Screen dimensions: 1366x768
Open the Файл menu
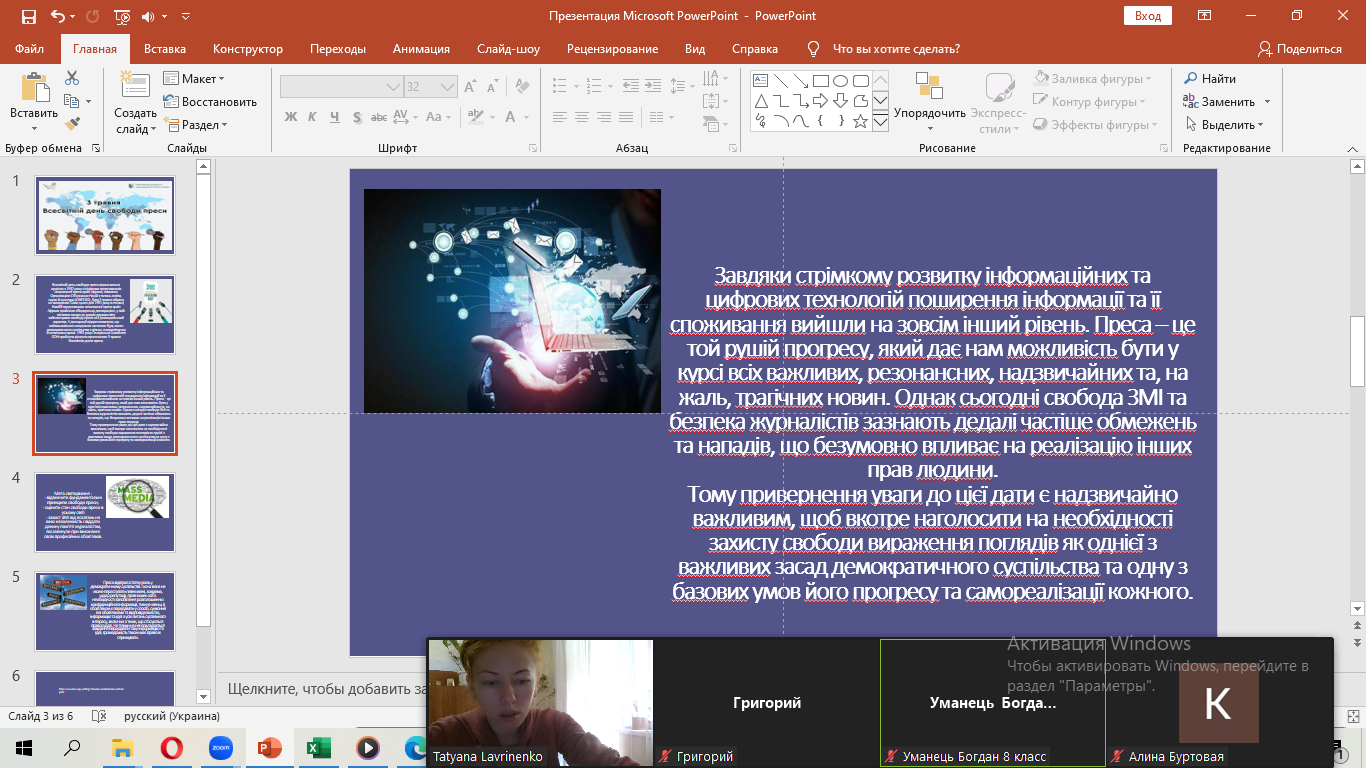[30, 48]
